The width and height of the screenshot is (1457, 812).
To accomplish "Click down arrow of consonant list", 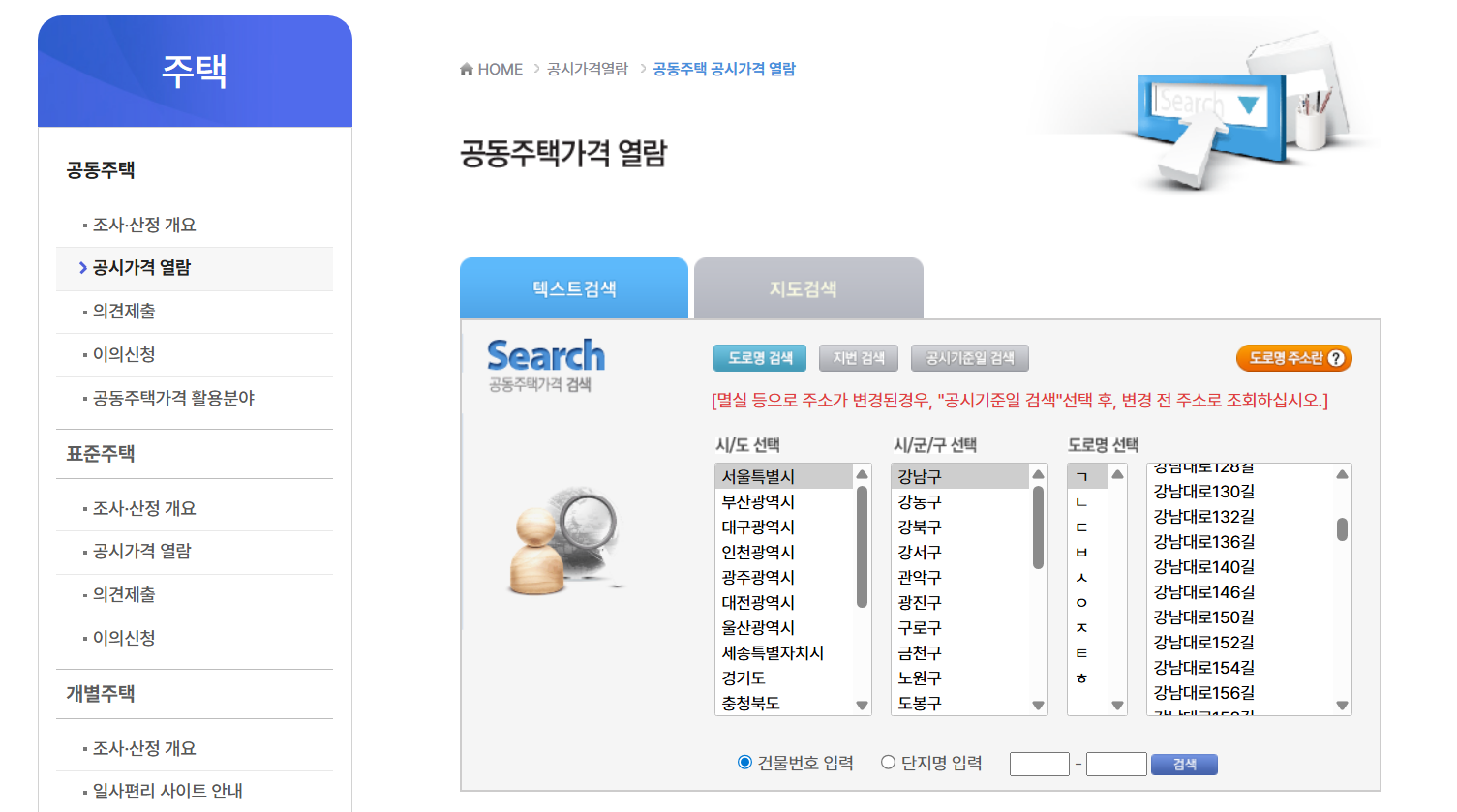I will (x=1117, y=706).
